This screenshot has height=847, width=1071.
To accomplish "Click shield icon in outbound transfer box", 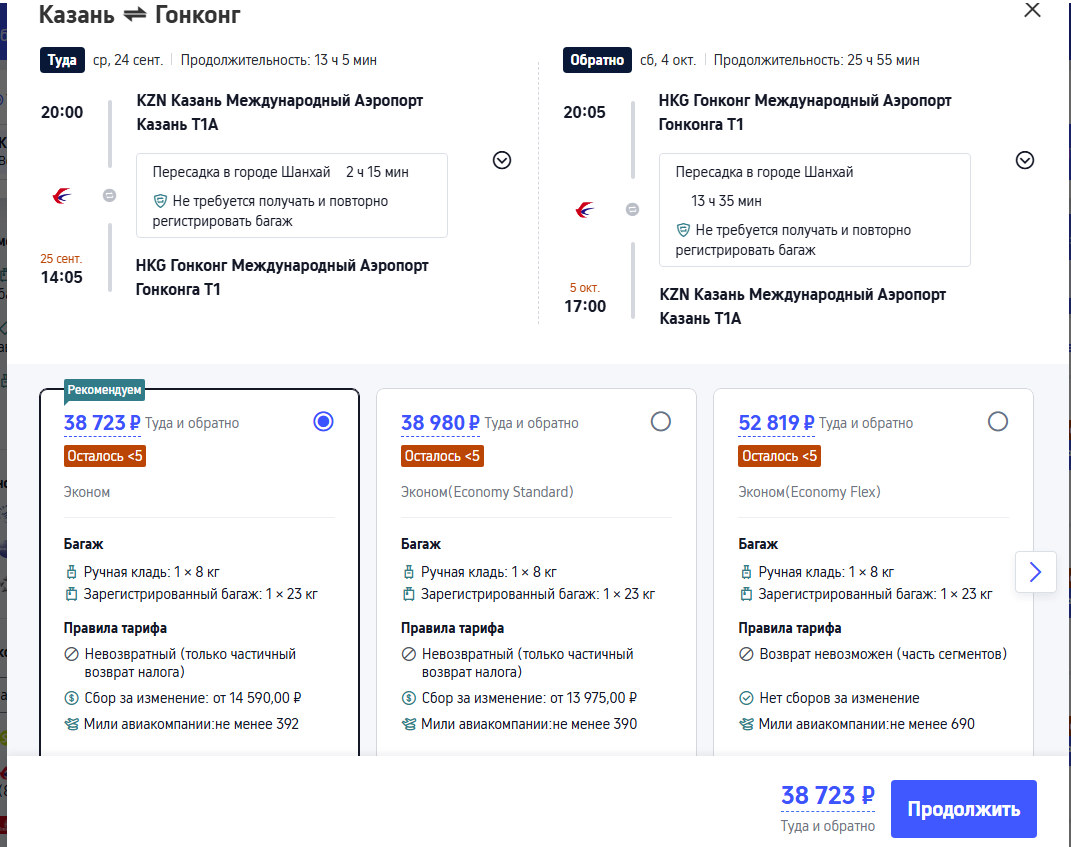I will [x=160, y=201].
